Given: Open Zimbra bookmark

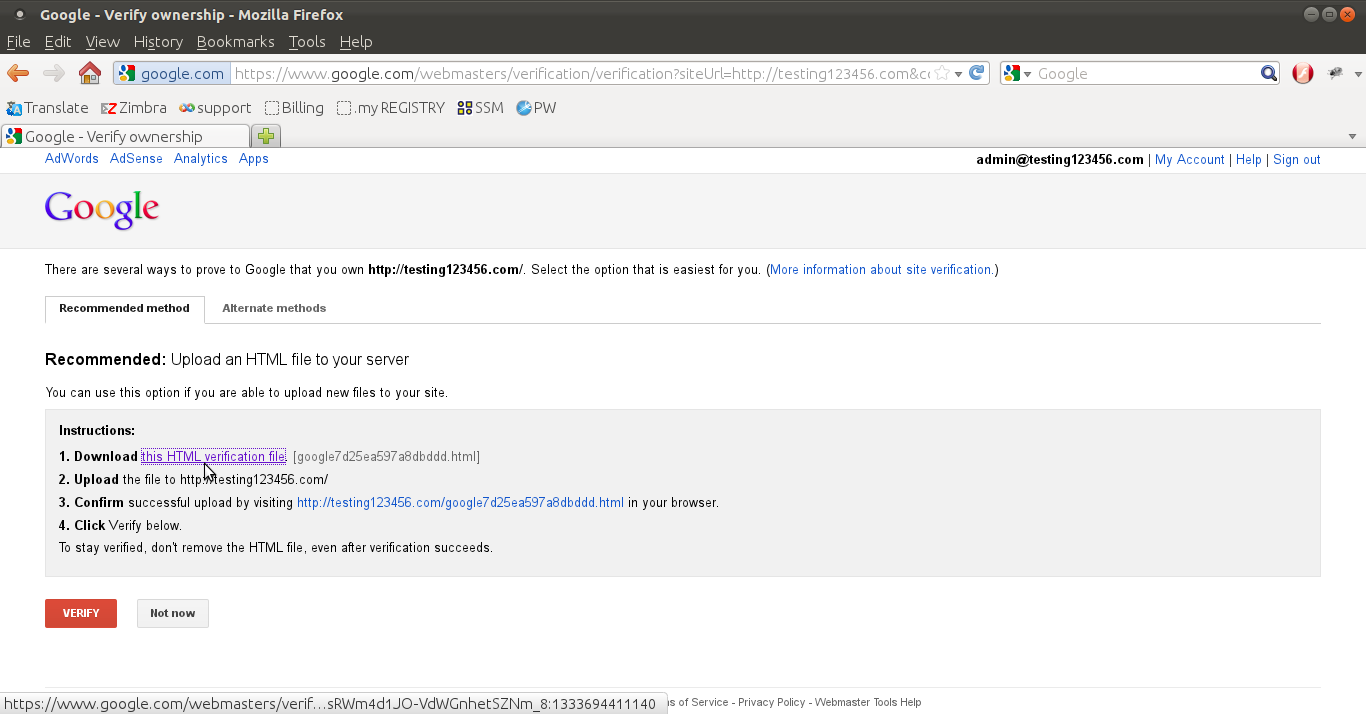Looking at the screenshot, I should tap(134, 108).
